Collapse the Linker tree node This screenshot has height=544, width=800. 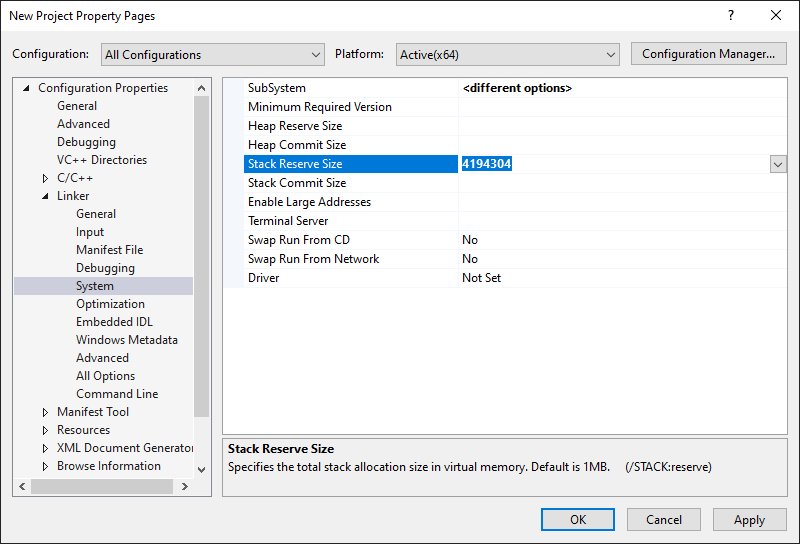pos(45,196)
